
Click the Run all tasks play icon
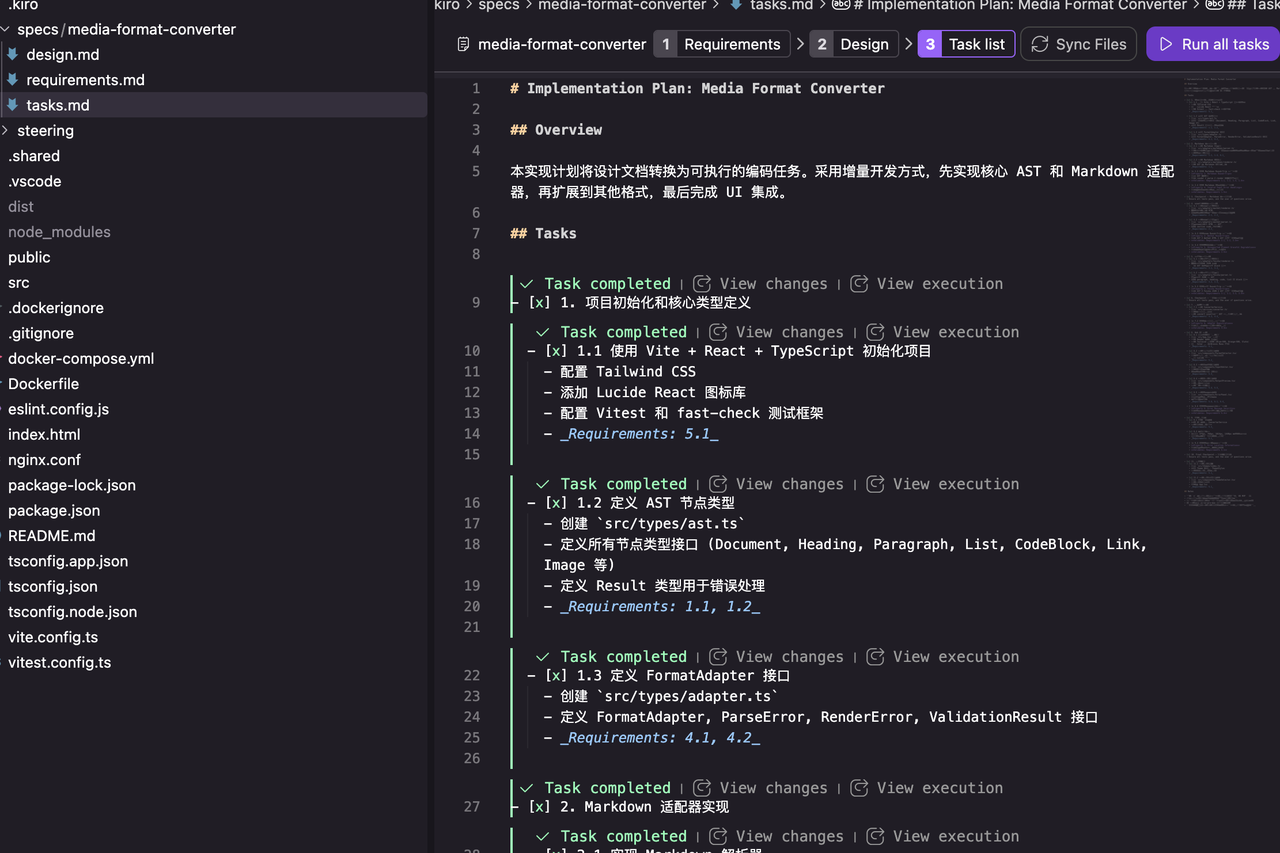click(1165, 44)
